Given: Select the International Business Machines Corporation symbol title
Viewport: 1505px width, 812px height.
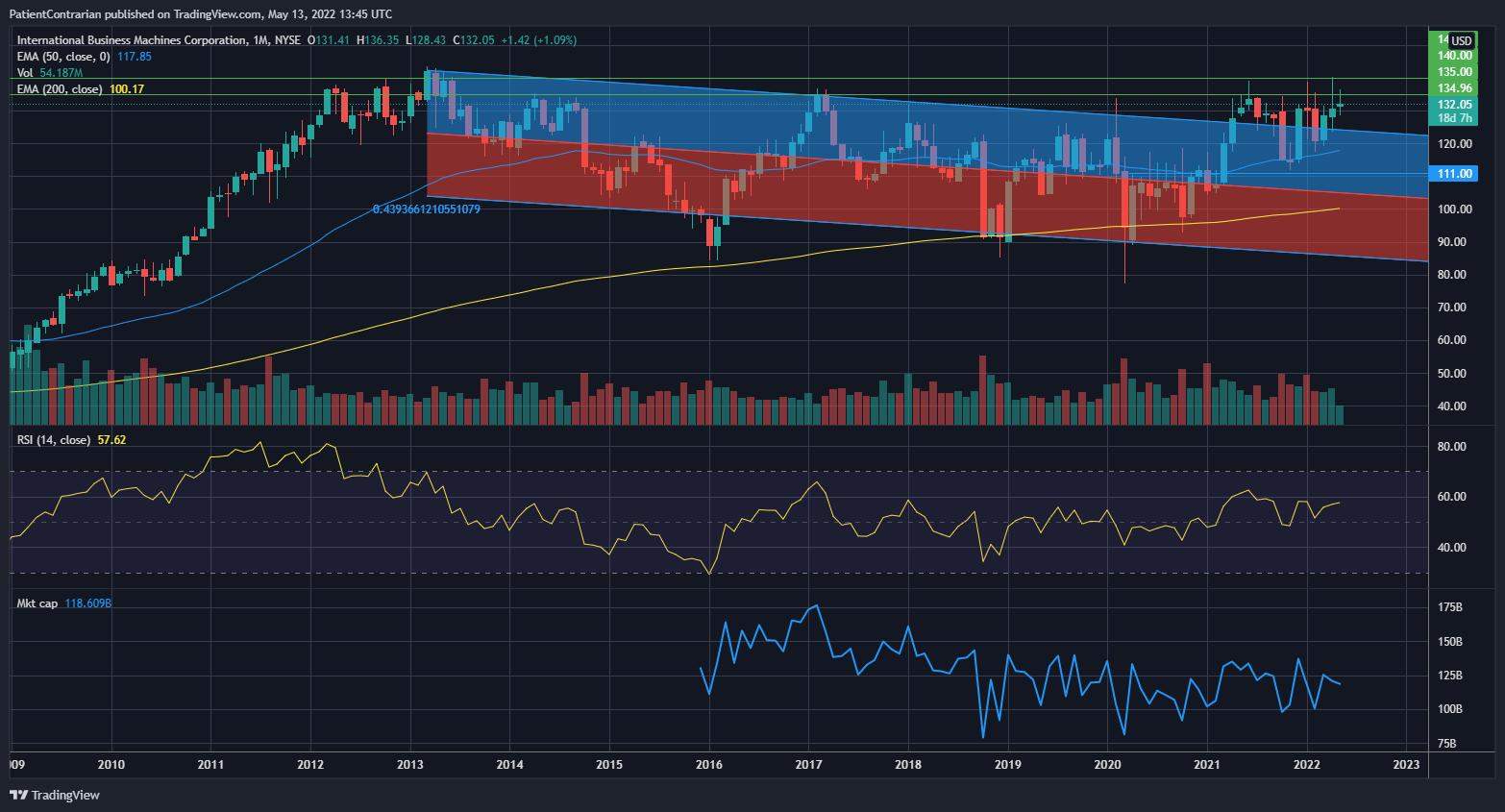Looking at the screenshot, I should pos(132,40).
